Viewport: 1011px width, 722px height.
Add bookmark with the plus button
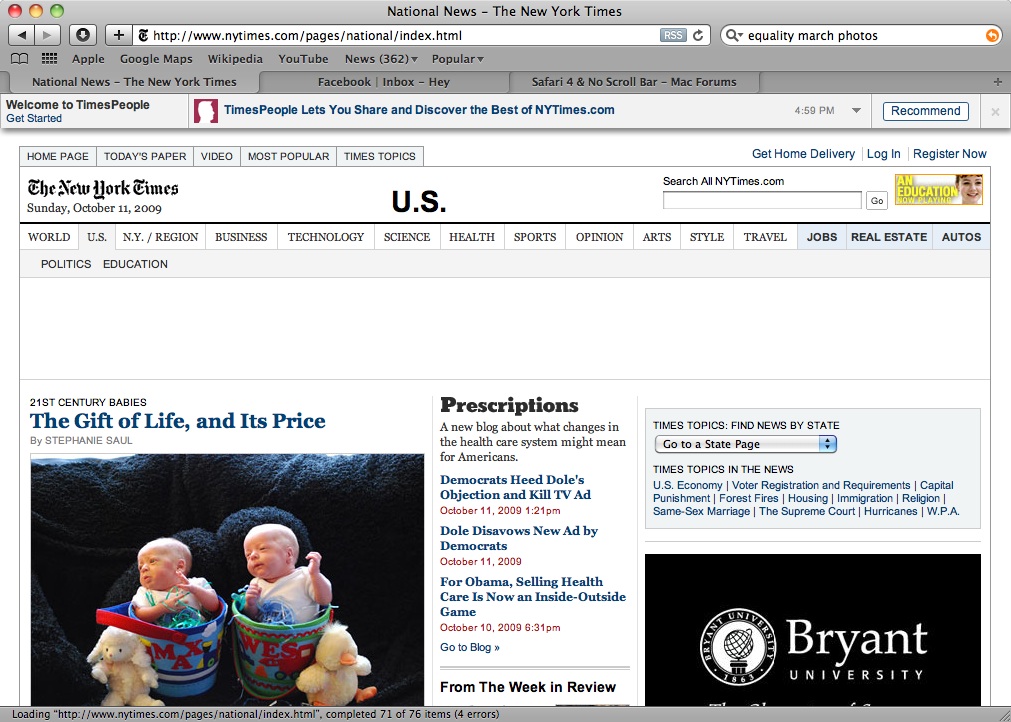(x=119, y=35)
